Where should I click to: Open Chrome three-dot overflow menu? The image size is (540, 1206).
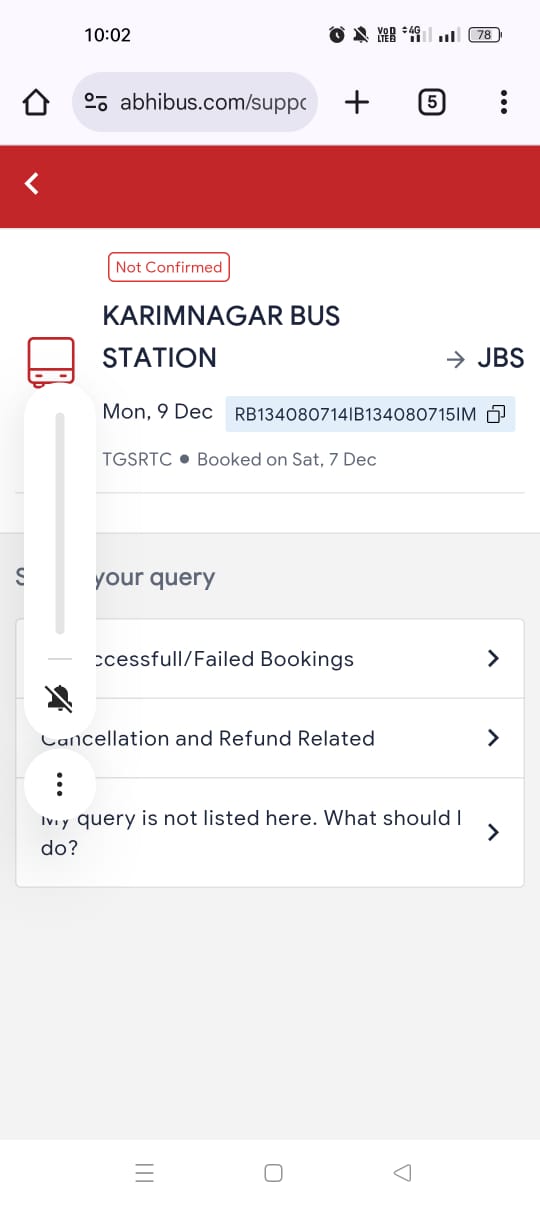coord(503,102)
